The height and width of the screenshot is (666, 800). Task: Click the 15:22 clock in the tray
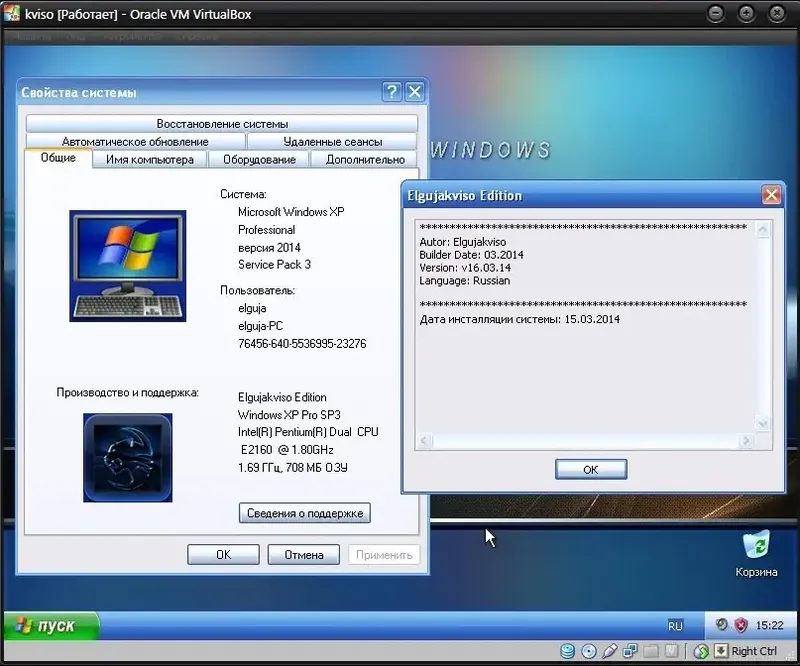coord(769,625)
